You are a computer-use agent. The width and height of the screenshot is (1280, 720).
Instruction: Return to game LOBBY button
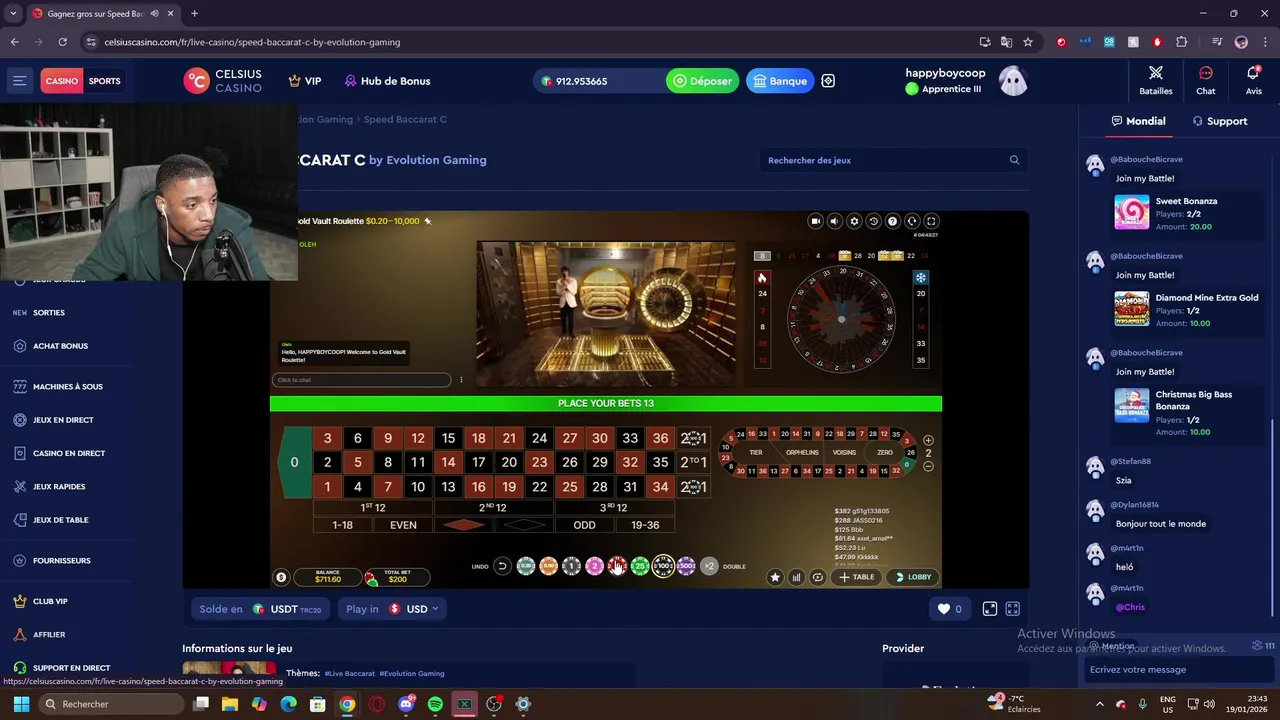tap(913, 577)
